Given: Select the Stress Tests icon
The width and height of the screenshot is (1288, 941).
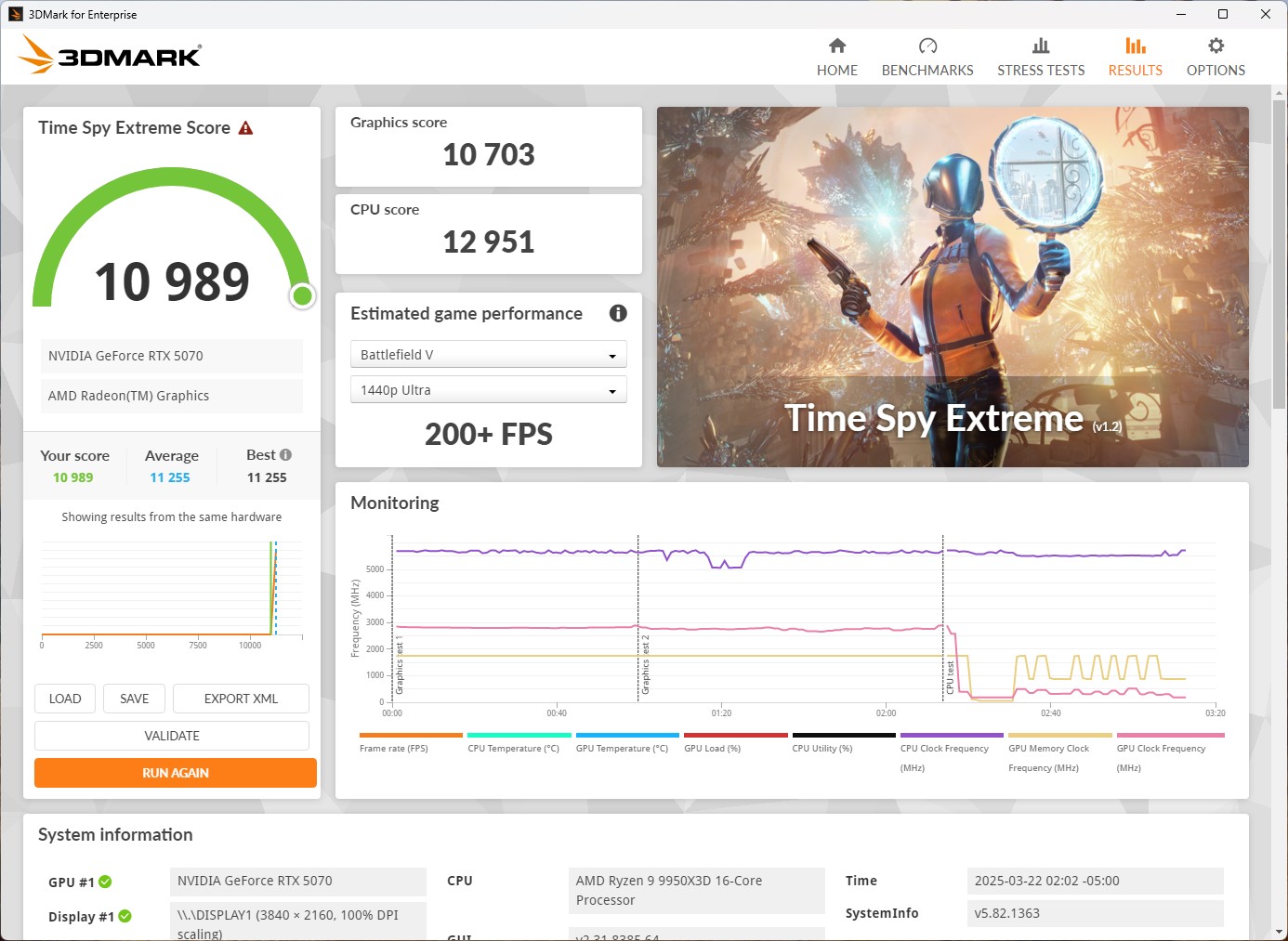Looking at the screenshot, I should [x=1041, y=44].
